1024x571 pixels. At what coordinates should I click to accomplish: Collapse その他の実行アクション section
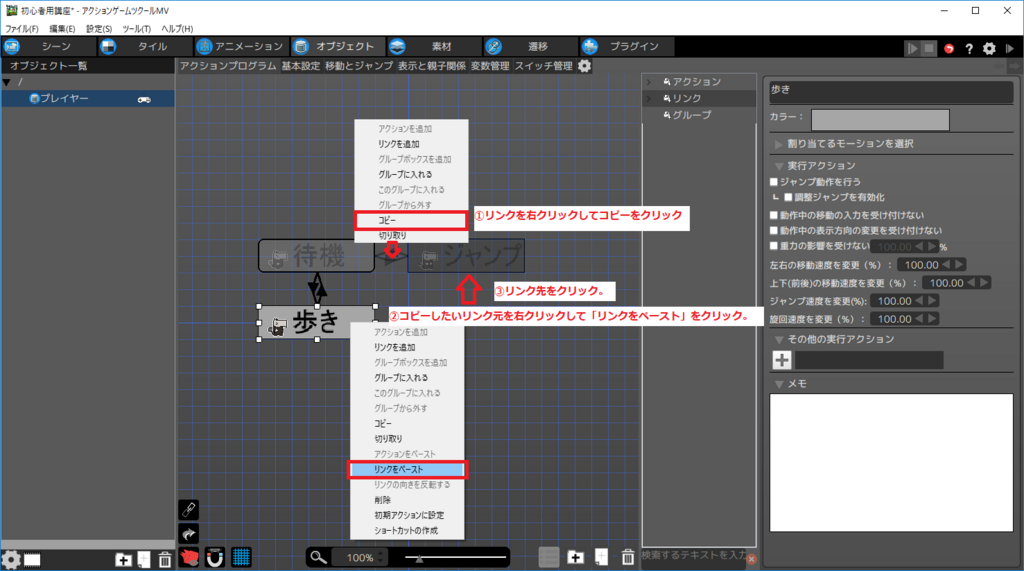[x=778, y=340]
